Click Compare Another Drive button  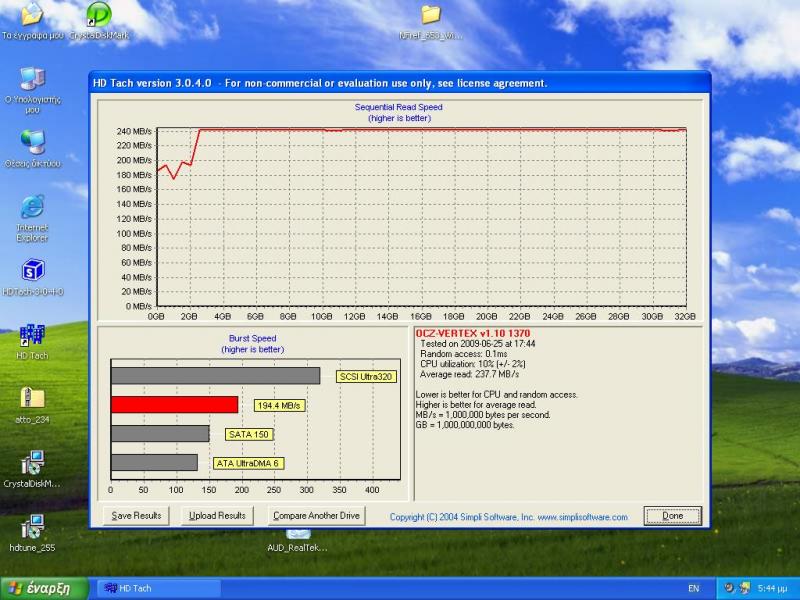pos(316,516)
